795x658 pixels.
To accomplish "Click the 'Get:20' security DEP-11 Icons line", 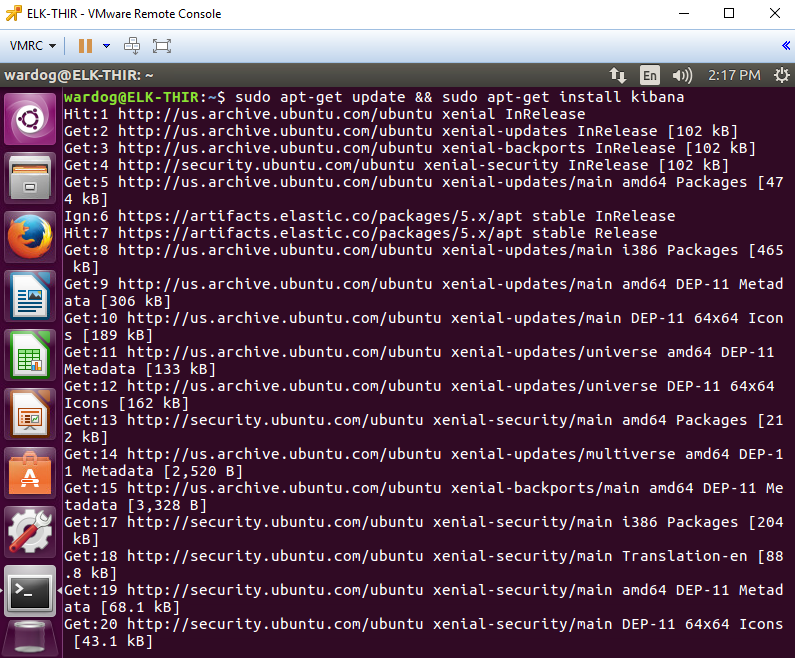I will click(424, 632).
